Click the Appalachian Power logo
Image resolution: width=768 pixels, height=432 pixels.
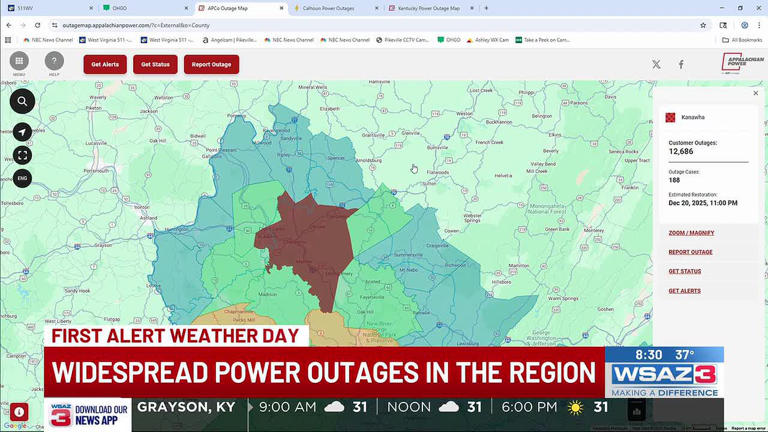coord(743,63)
